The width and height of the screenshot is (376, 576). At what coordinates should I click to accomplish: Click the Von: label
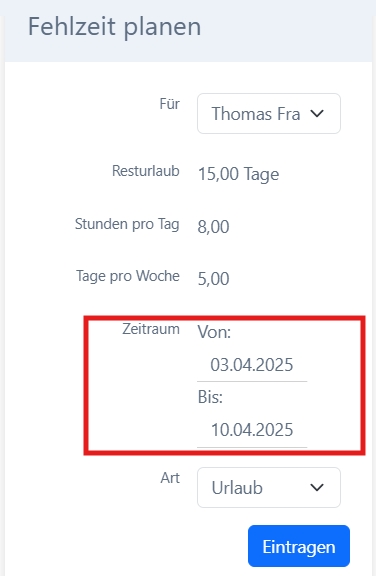[x=214, y=332]
